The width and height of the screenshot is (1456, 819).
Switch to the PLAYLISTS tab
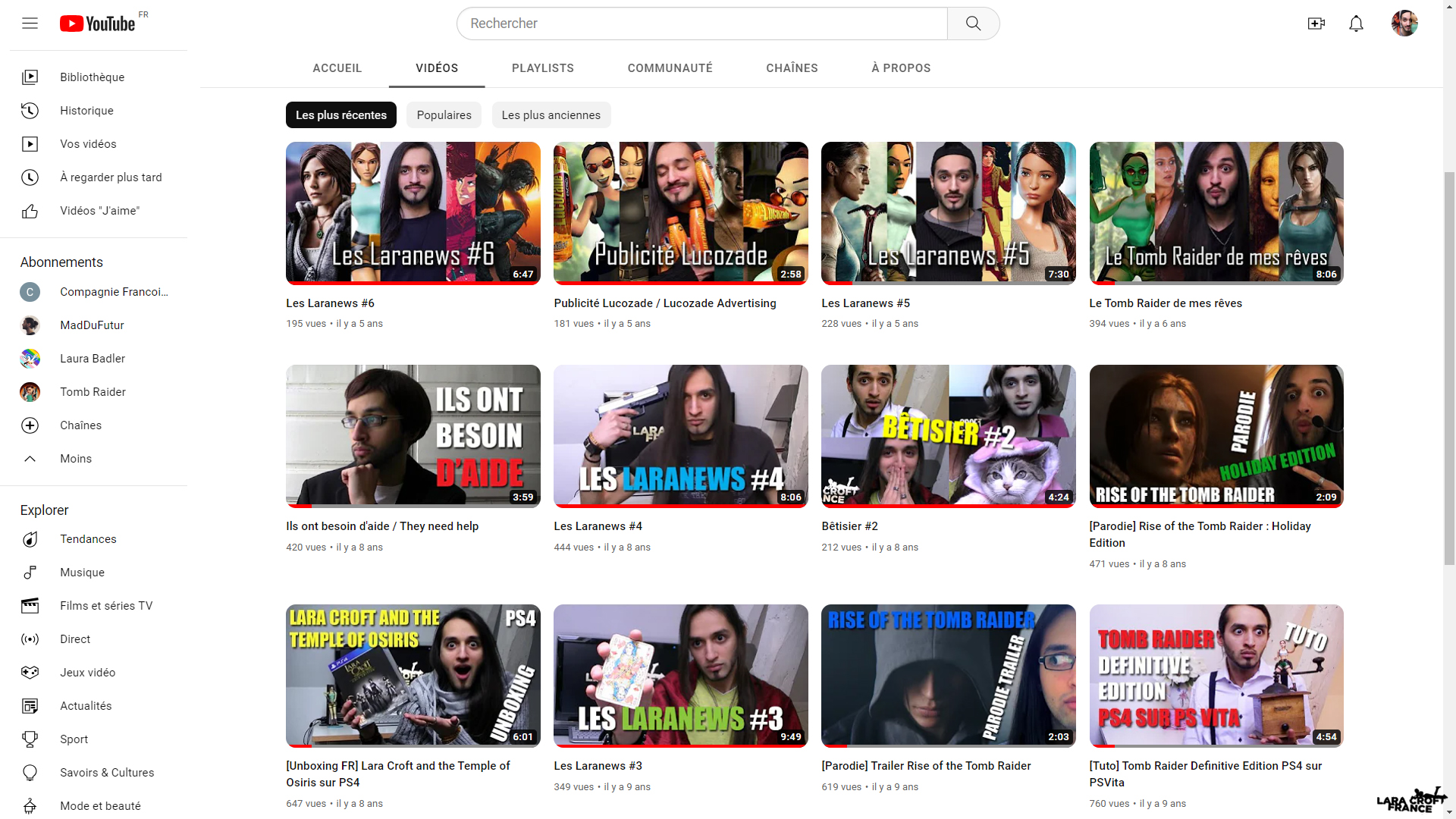coord(542,68)
